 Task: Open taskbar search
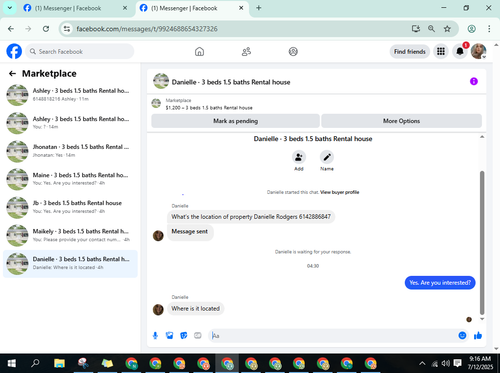[x=35, y=363]
